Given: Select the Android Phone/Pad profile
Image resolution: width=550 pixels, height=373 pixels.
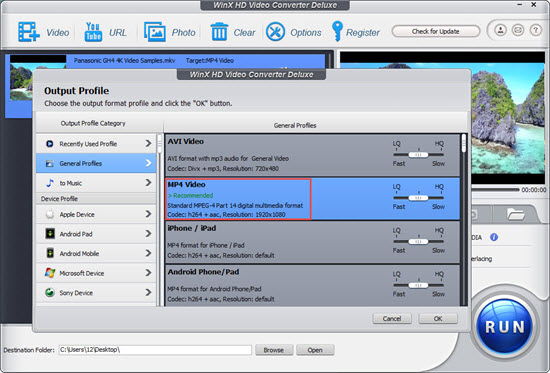Looking at the screenshot, I should tap(312, 286).
